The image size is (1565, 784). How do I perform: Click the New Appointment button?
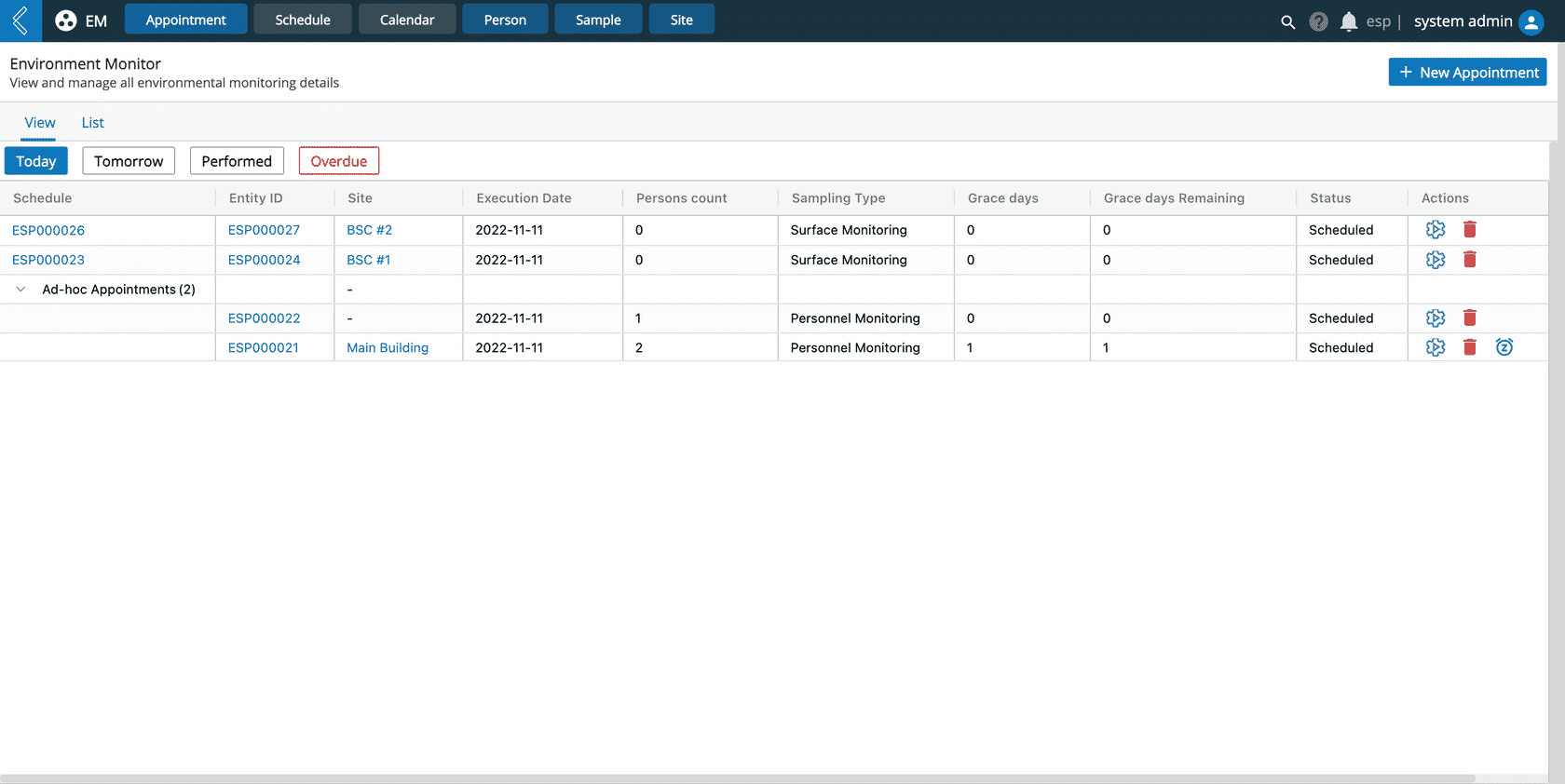(x=1467, y=73)
